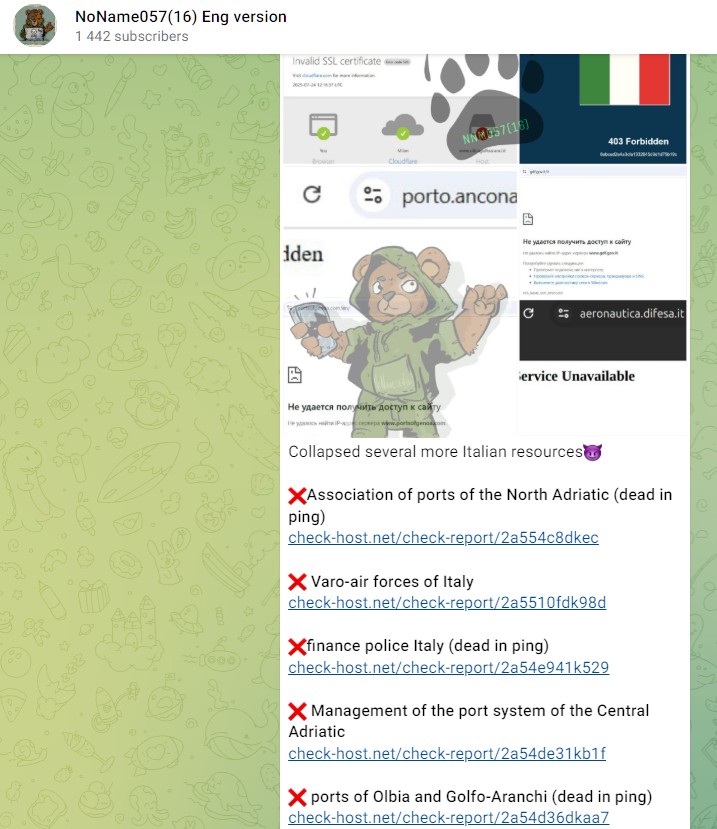Click the devil emoji after Italian resources
The image size is (717, 829).
pyautogui.click(x=593, y=452)
